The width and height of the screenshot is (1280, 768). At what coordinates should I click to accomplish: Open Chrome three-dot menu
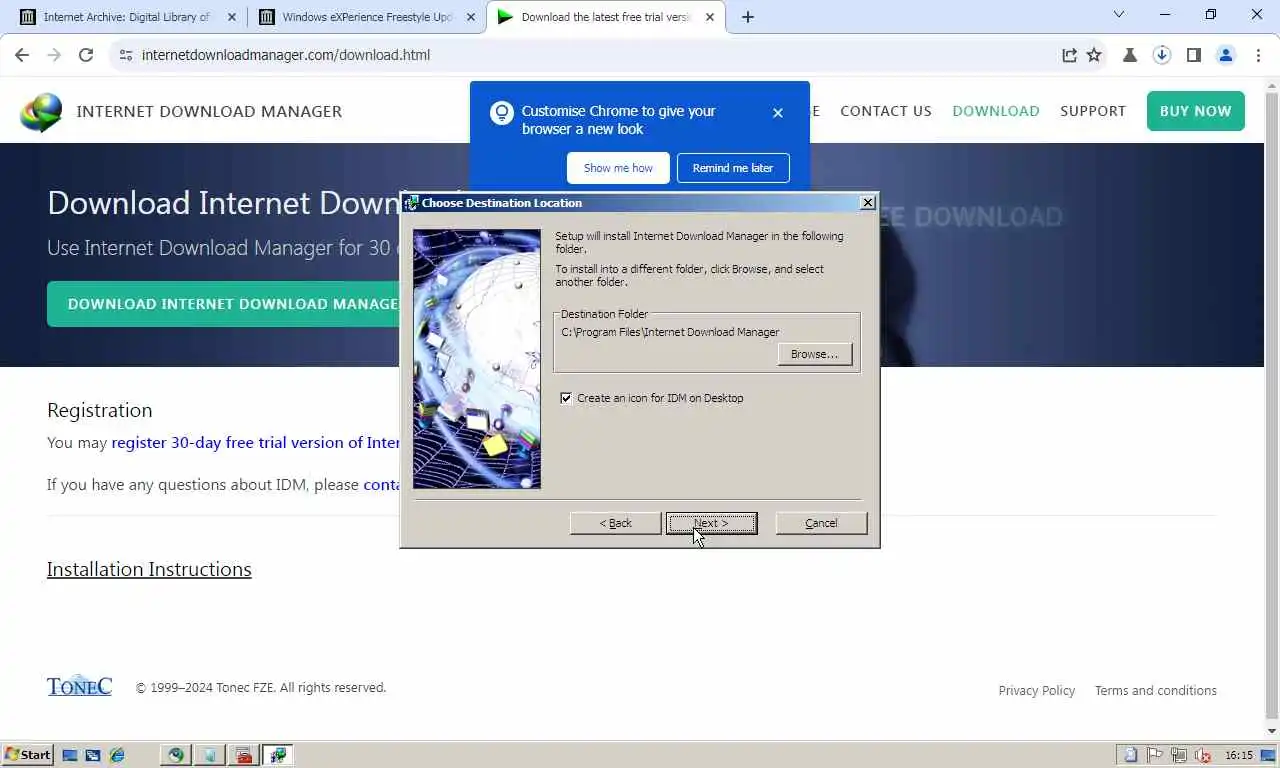coord(1258,55)
